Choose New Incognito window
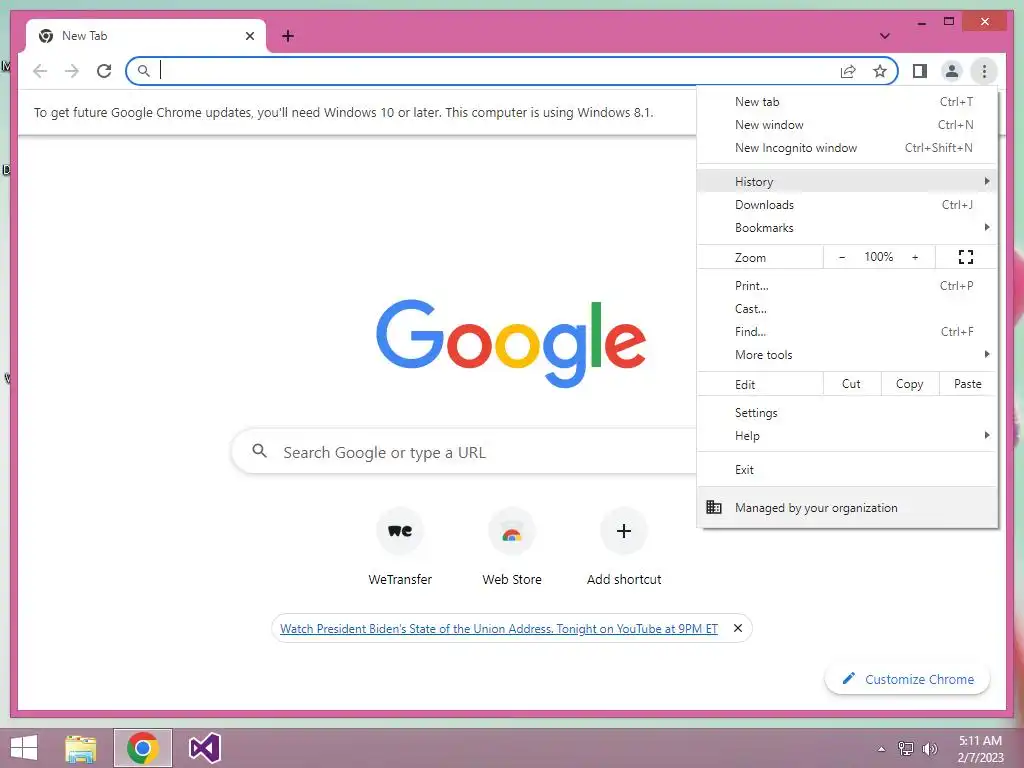Screen dimensions: 1024x768 (x=847, y=148)
